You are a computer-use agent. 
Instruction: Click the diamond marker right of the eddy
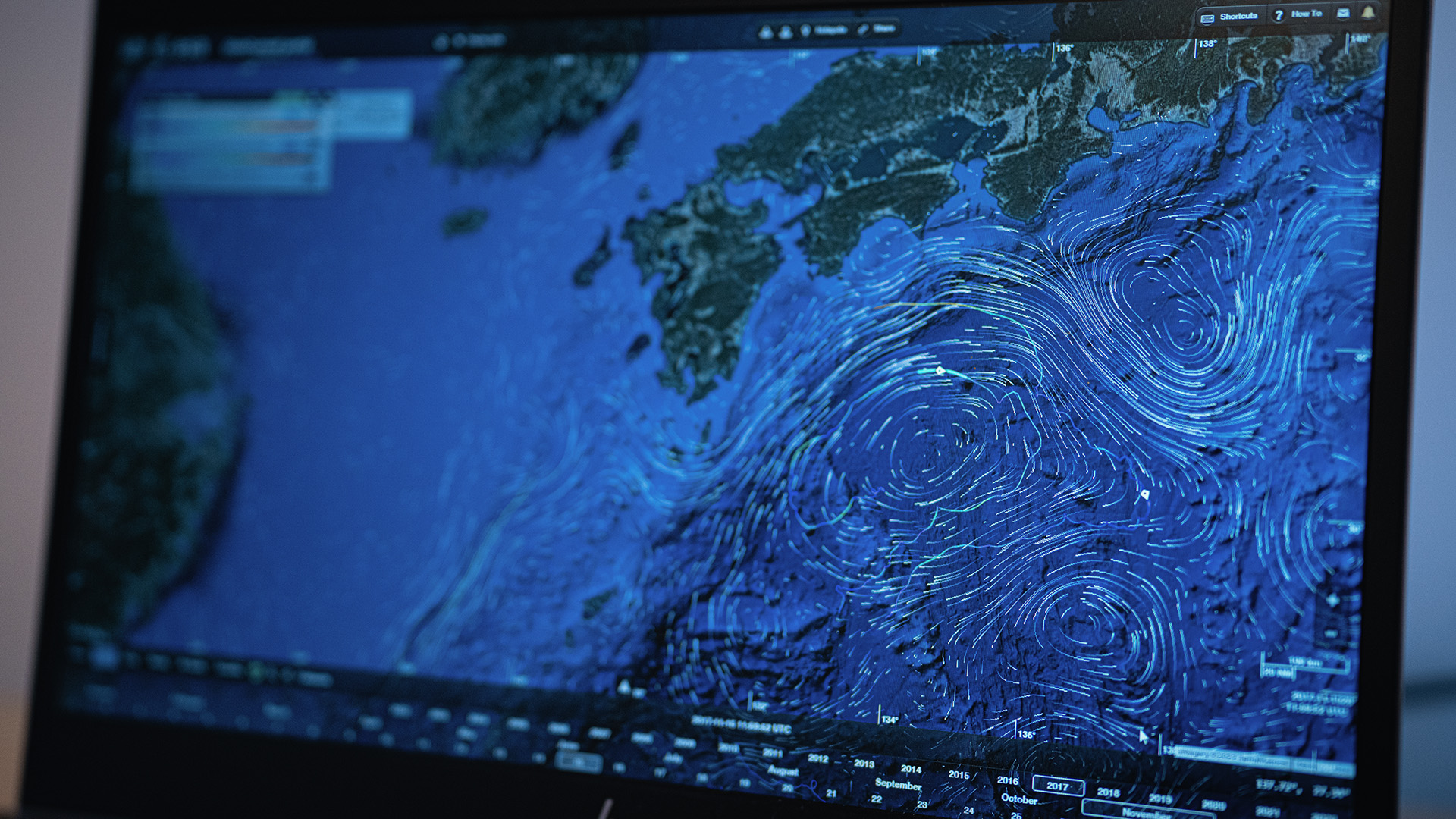pos(1144,494)
